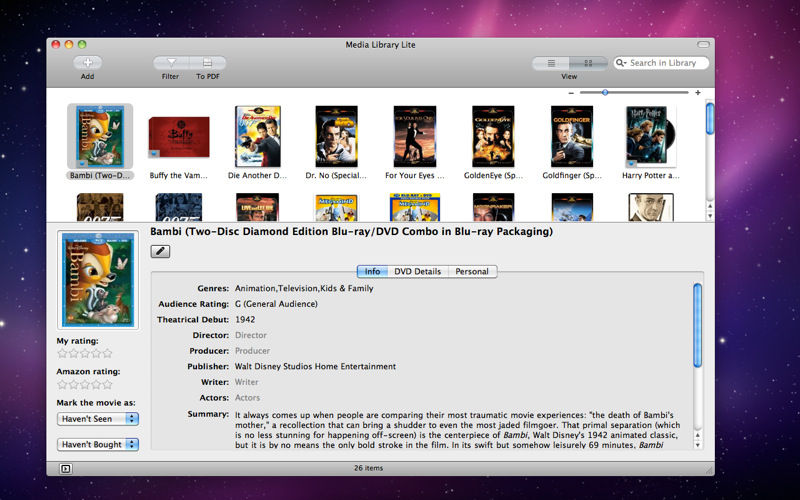
Task: Toggle the details panel button in status bar
Action: point(65,468)
